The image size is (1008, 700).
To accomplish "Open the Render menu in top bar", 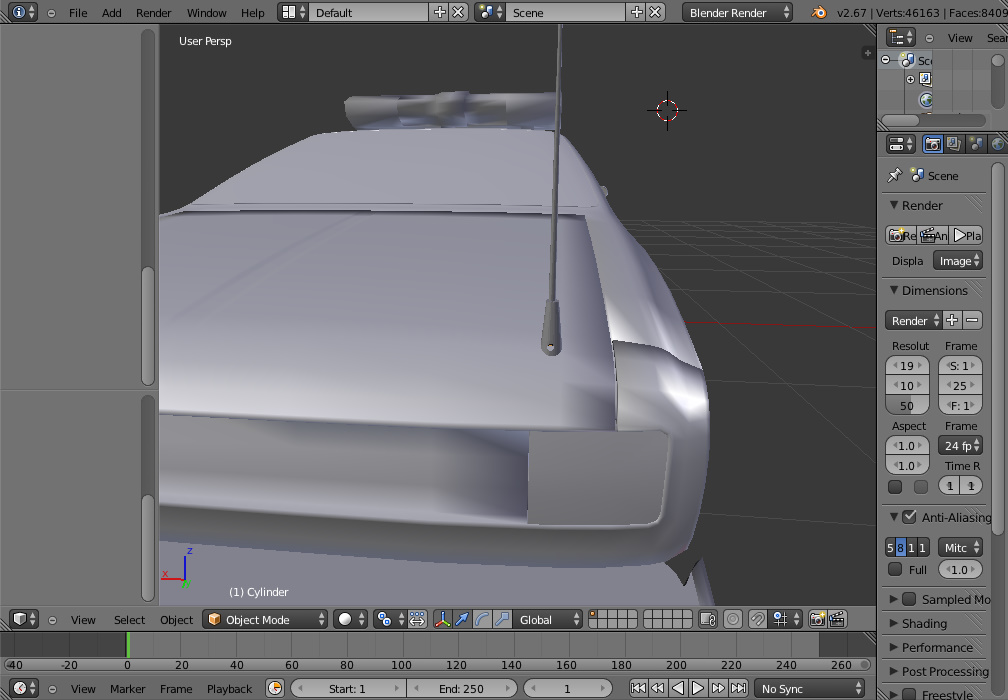I will point(153,12).
